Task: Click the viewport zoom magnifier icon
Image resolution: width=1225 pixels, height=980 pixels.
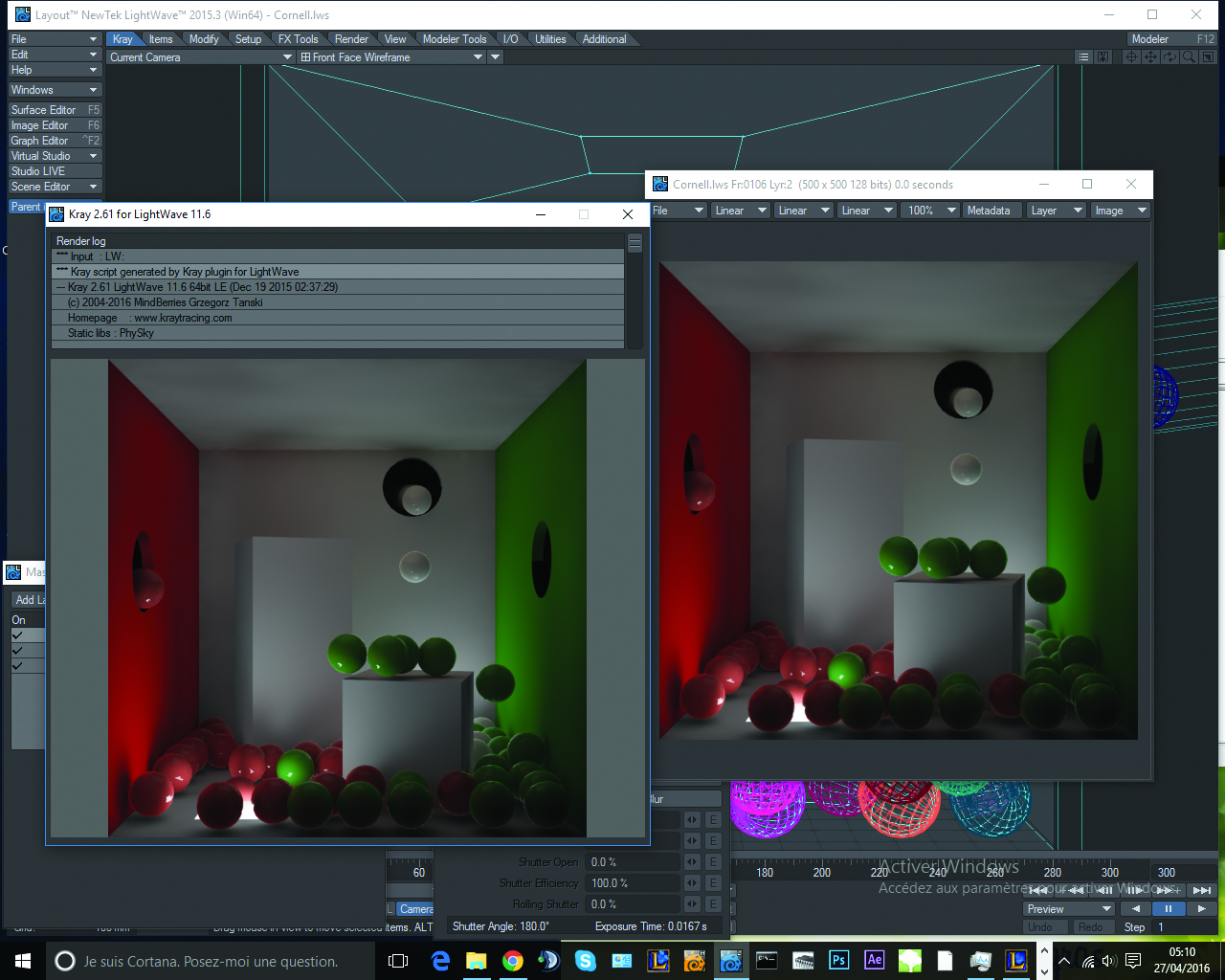Action: tap(1189, 57)
